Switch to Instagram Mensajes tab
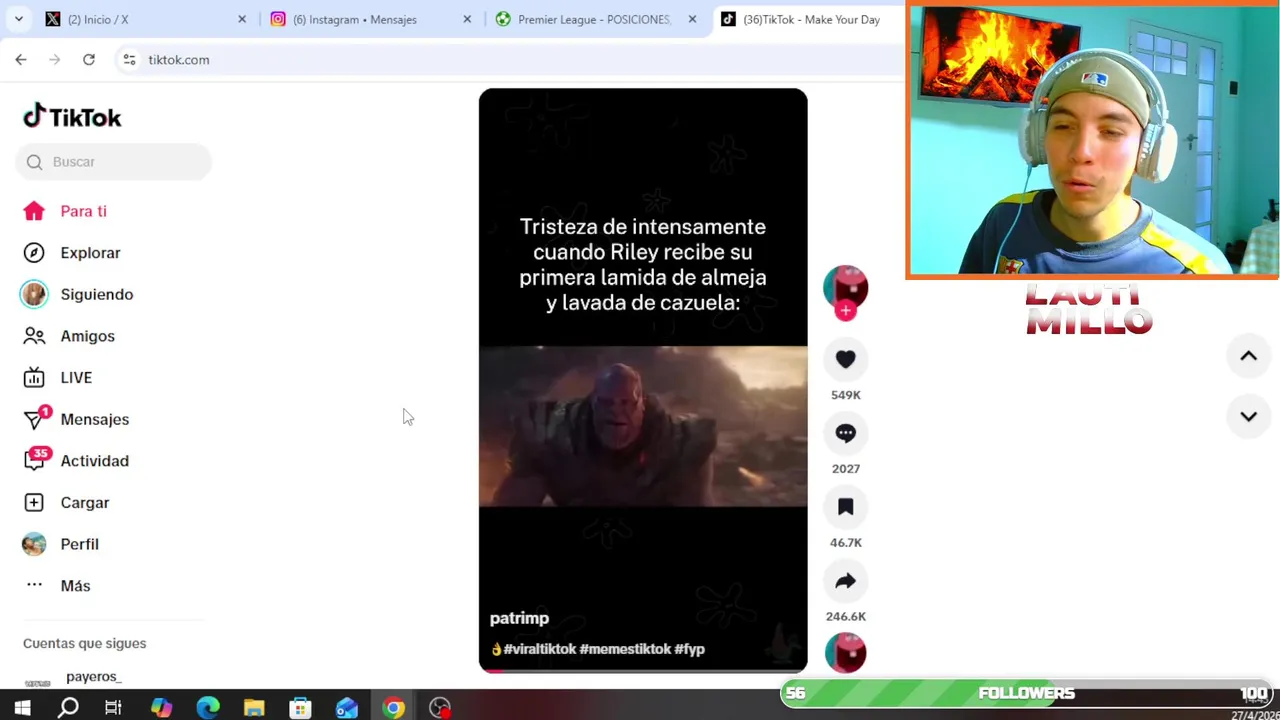Viewport: 1280px width, 720px height. click(x=370, y=19)
